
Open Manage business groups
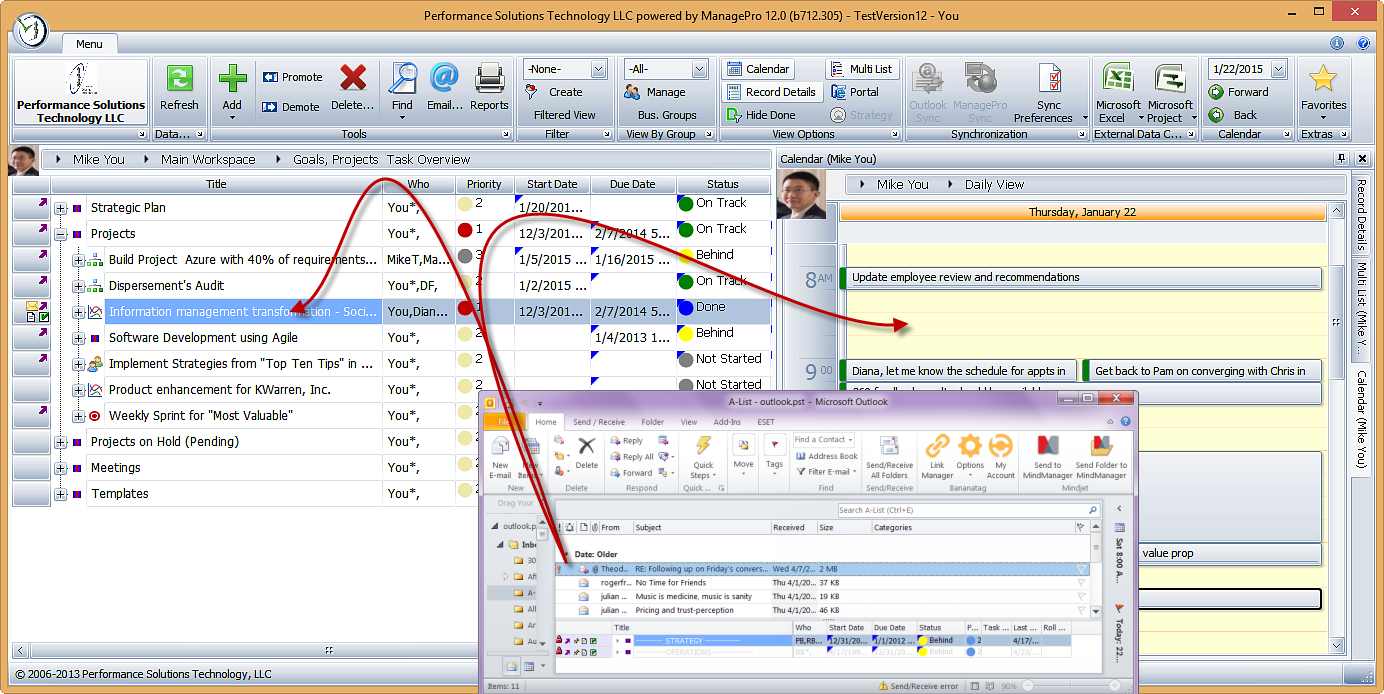tap(655, 92)
